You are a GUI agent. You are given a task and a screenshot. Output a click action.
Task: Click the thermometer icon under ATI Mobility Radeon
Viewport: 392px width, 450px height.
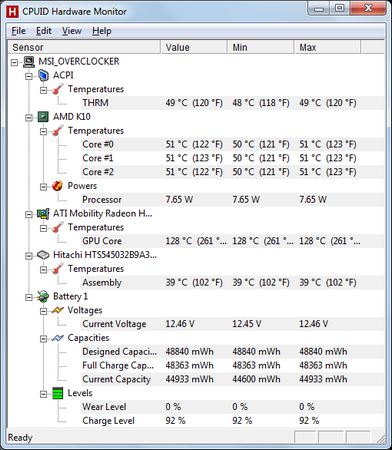click(58, 228)
